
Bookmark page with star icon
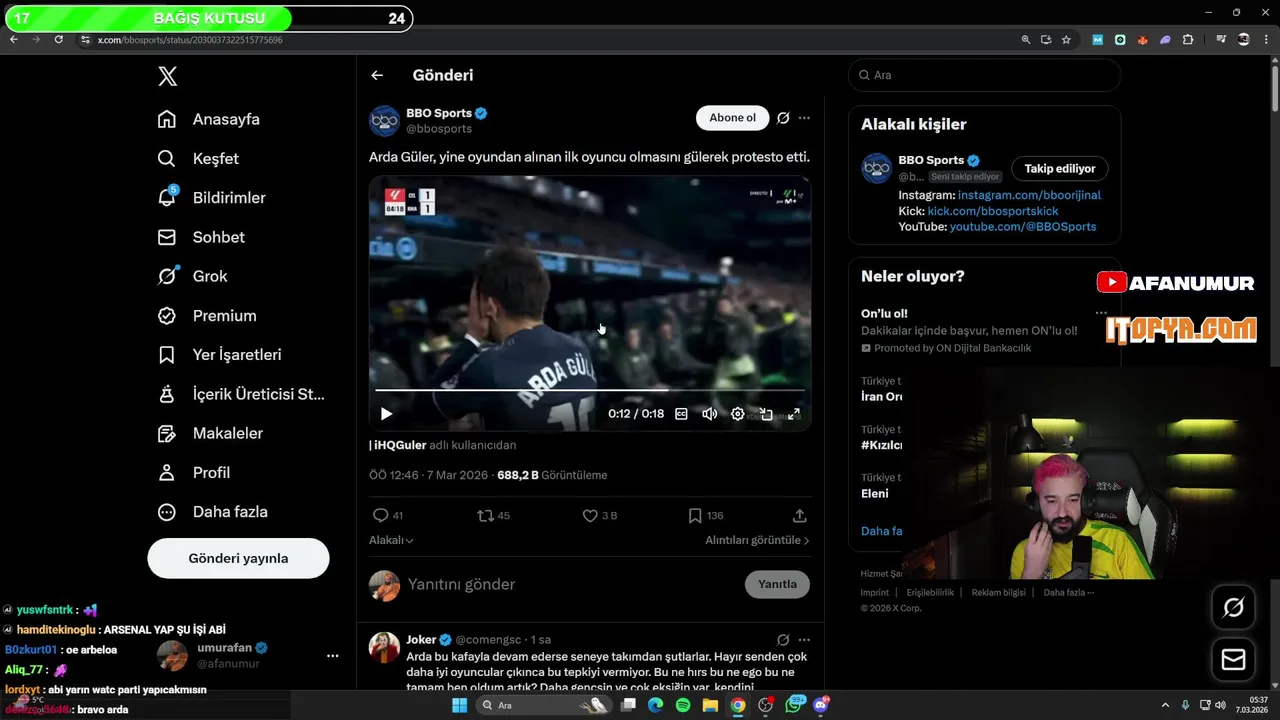[1066, 40]
